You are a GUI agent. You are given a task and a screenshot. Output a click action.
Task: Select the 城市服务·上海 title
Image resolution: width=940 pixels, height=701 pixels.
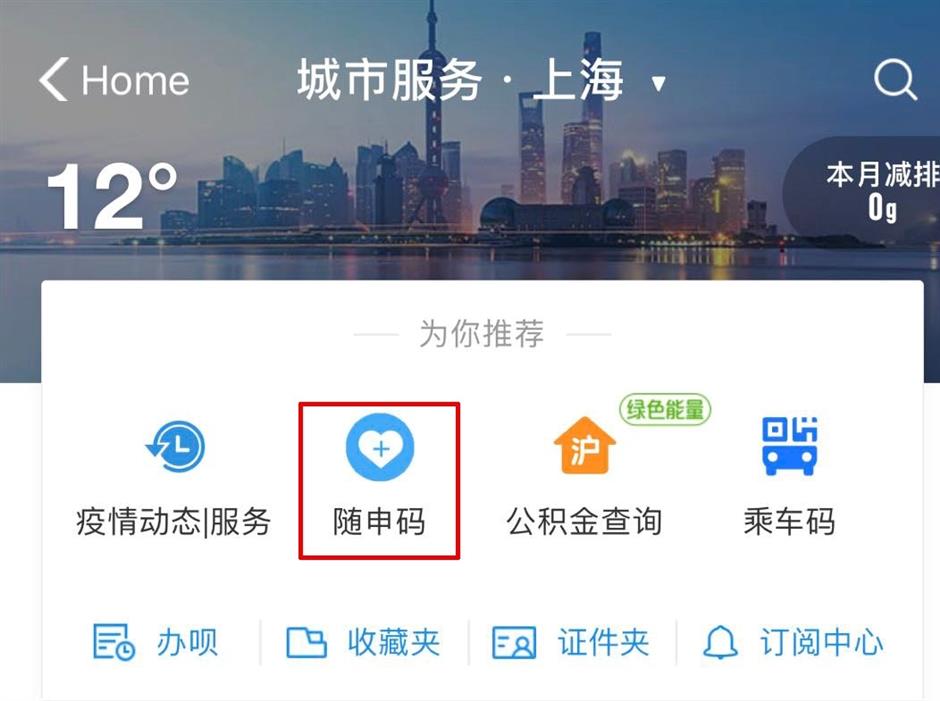click(460, 80)
